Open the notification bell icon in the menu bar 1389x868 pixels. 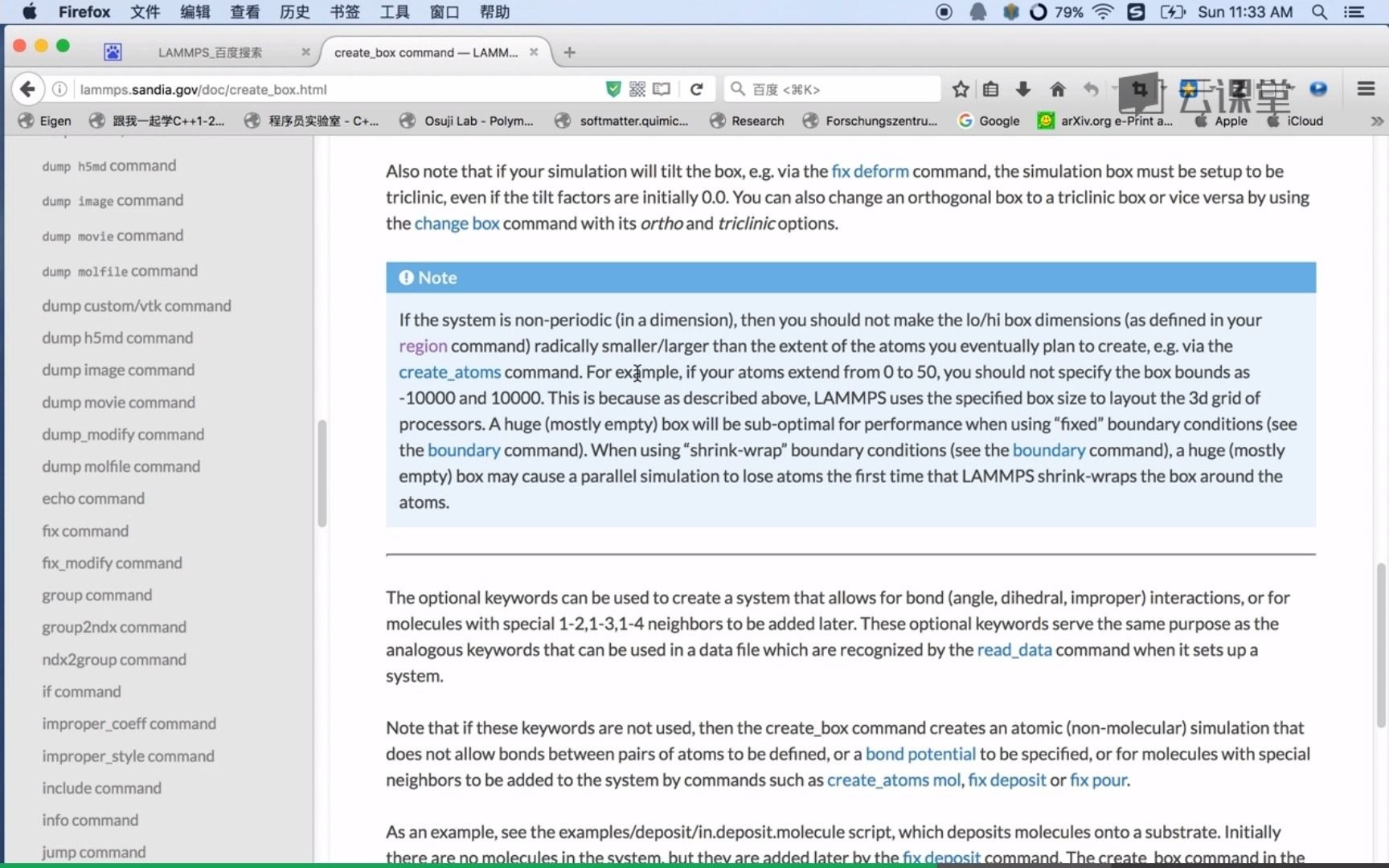(977, 12)
